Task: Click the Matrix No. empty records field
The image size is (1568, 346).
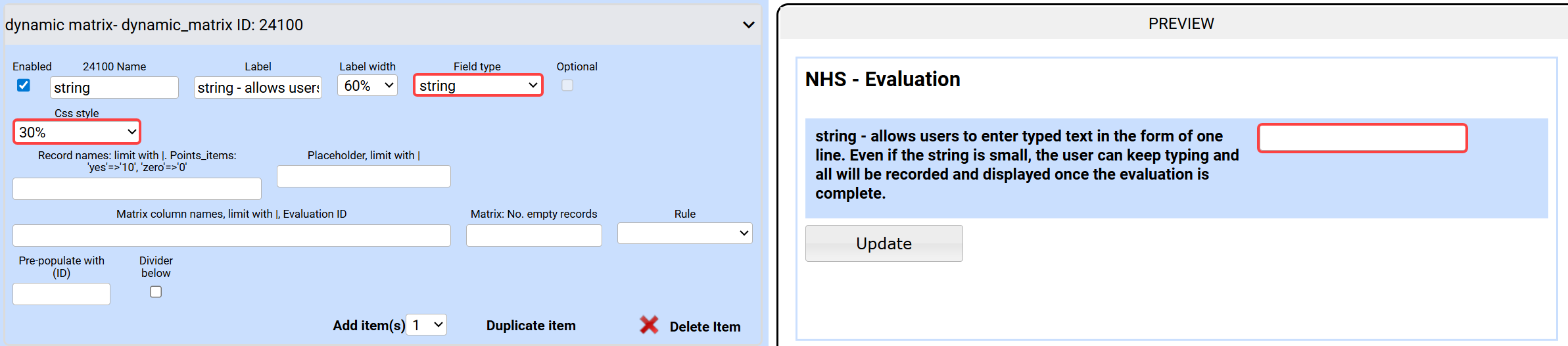Action: [534, 235]
